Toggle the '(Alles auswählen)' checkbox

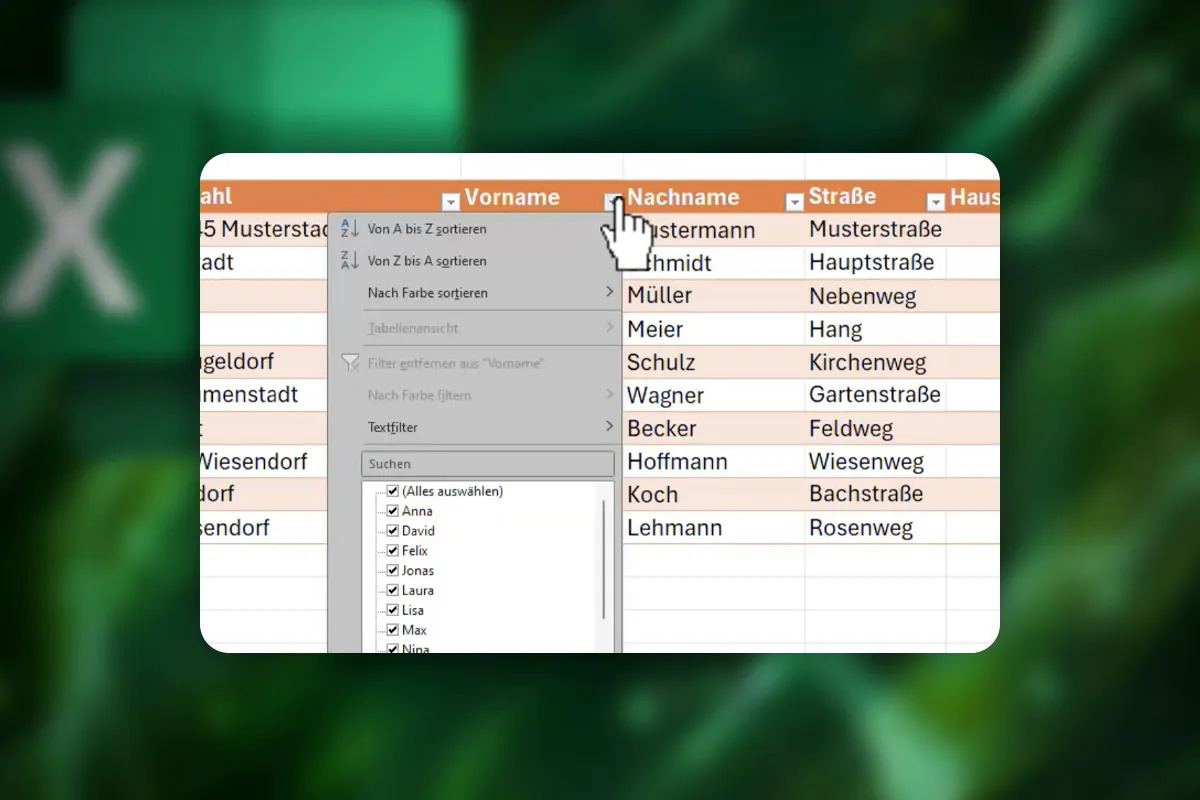[393, 491]
